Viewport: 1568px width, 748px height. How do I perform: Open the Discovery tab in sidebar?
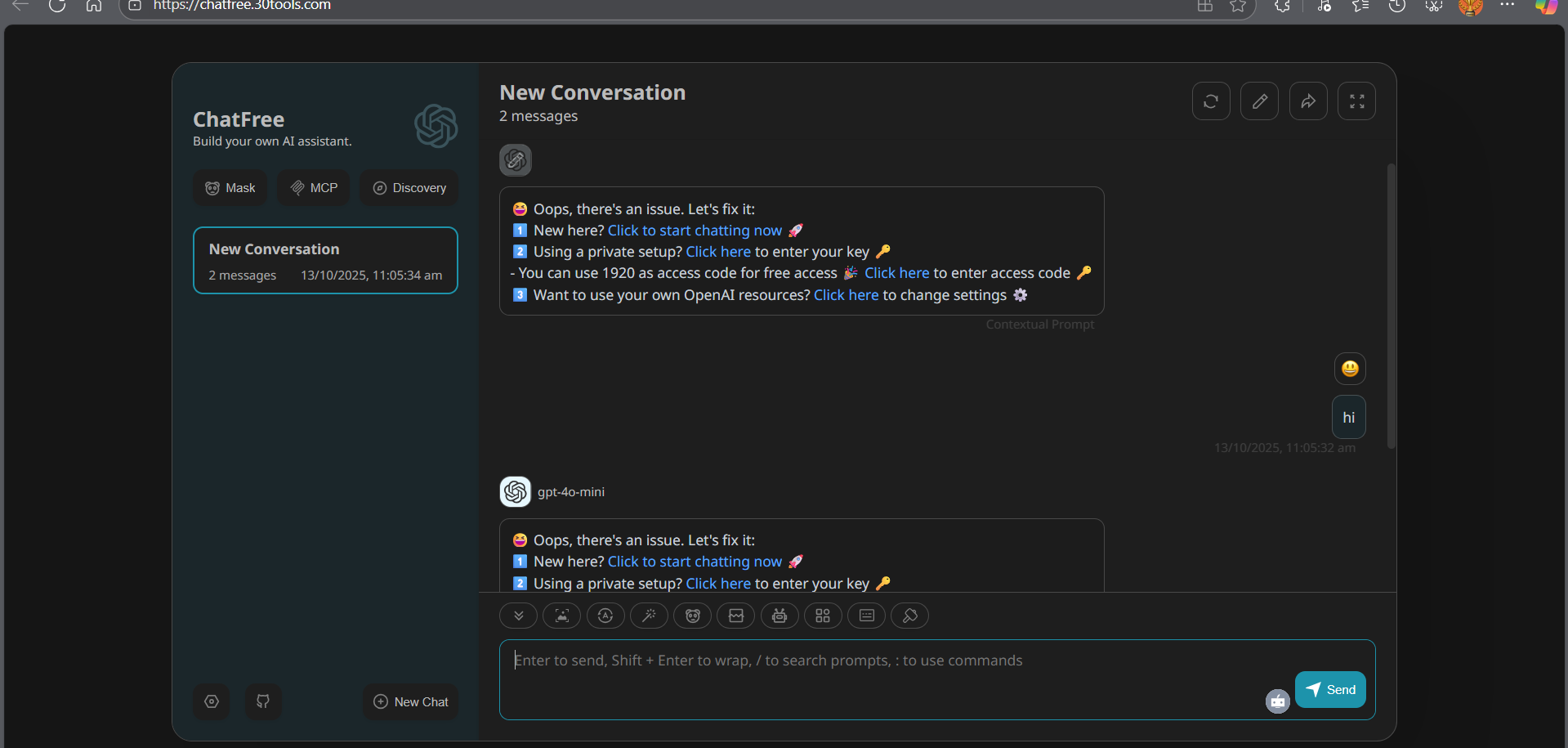click(409, 188)
